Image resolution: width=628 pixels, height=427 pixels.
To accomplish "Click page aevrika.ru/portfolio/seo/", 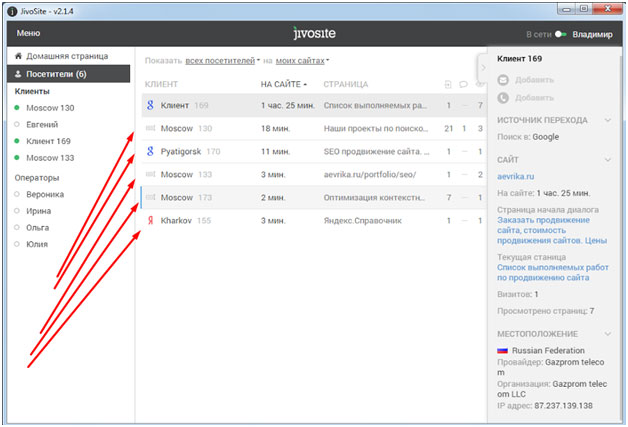I will pyautogui.click(x=370, y=175).
